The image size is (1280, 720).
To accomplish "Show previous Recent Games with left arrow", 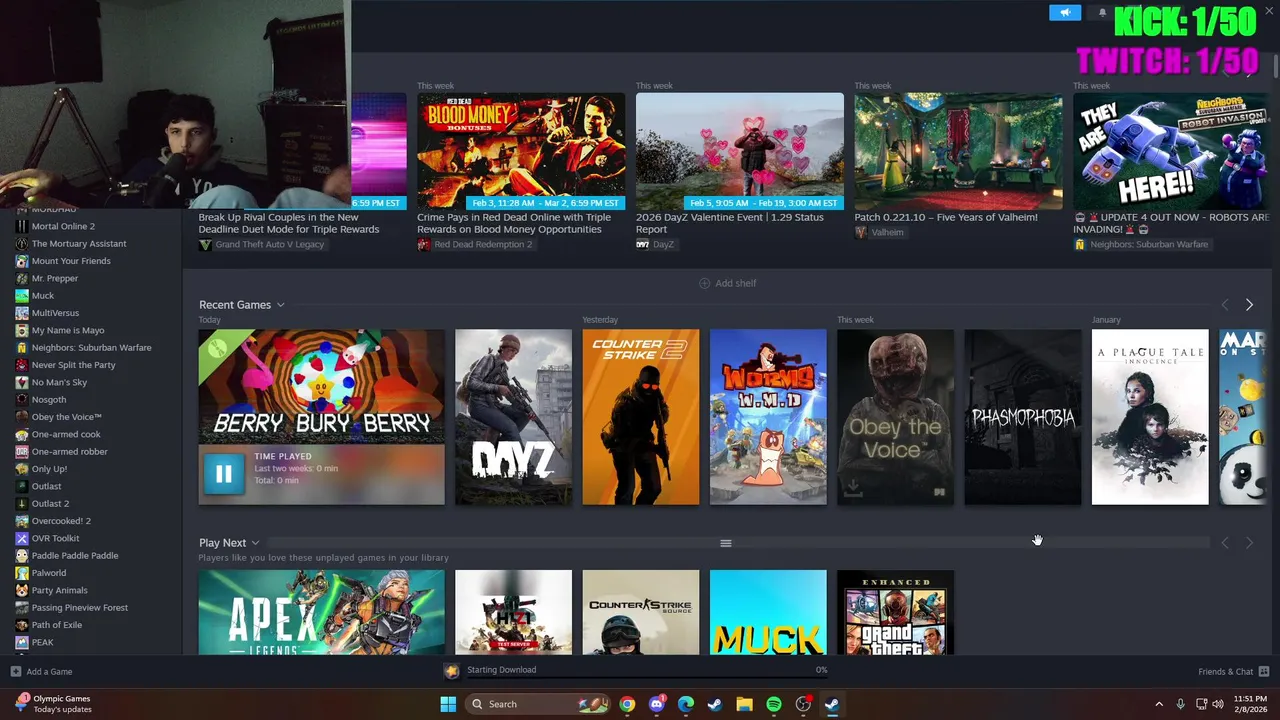I will (x=1225, y=304).
